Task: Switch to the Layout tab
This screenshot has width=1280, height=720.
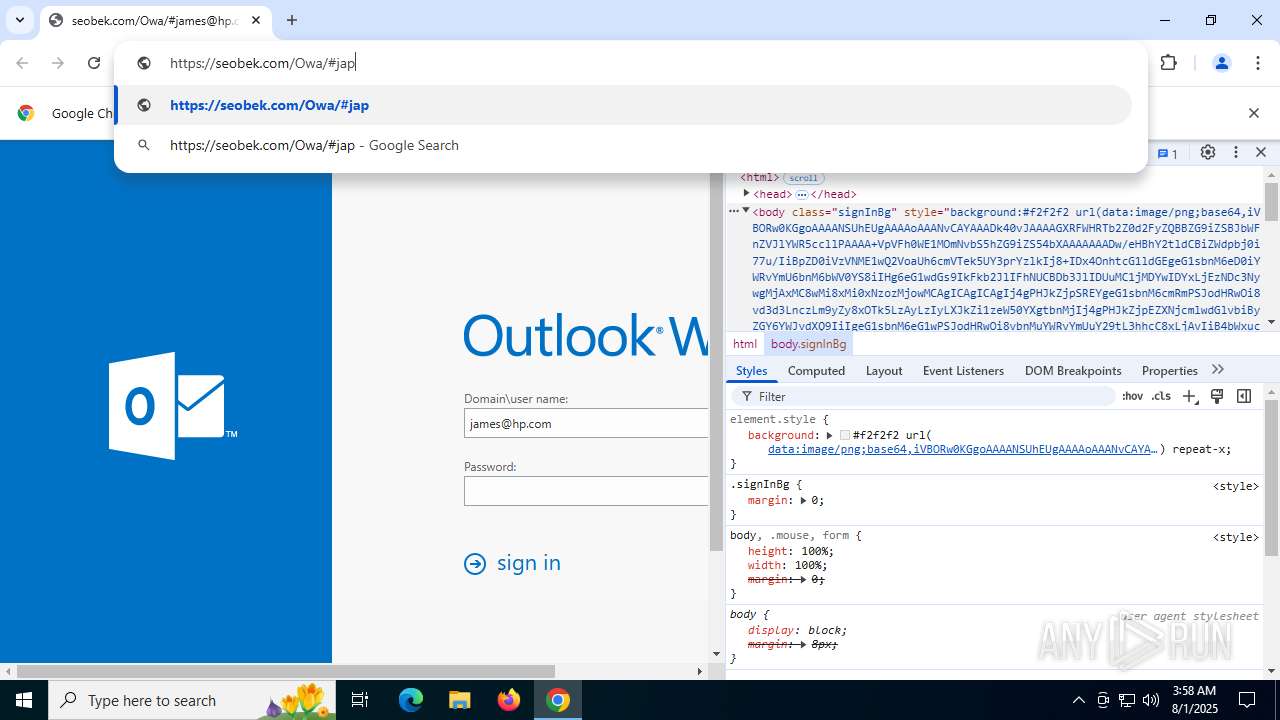Action: (x=884, y=370)
